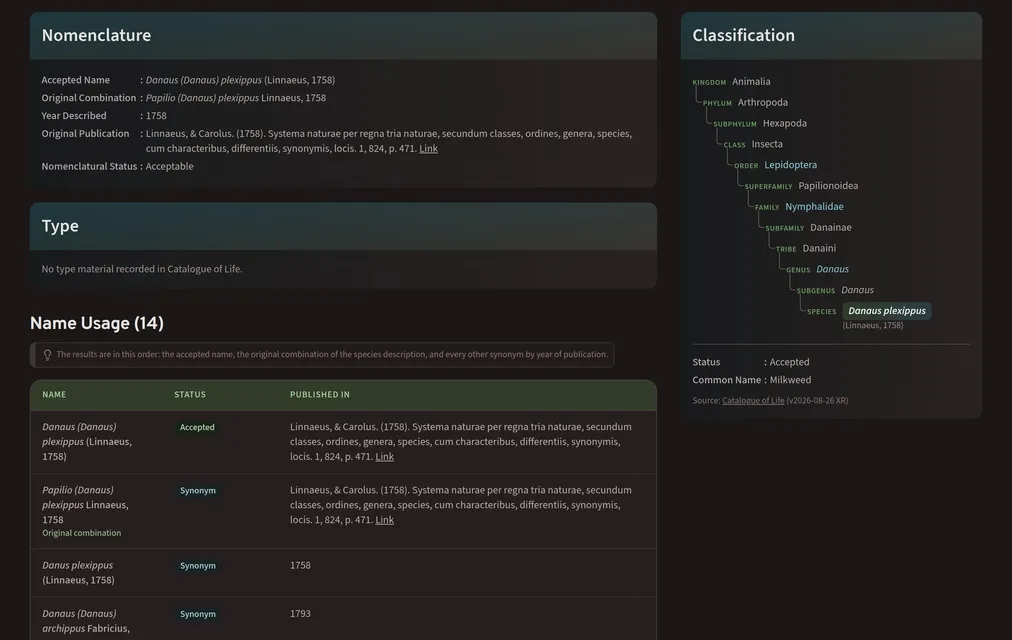Click the Accepted badge in the name usage table
The height and width of the screenshot is (640, 1012).
(197, 427)
